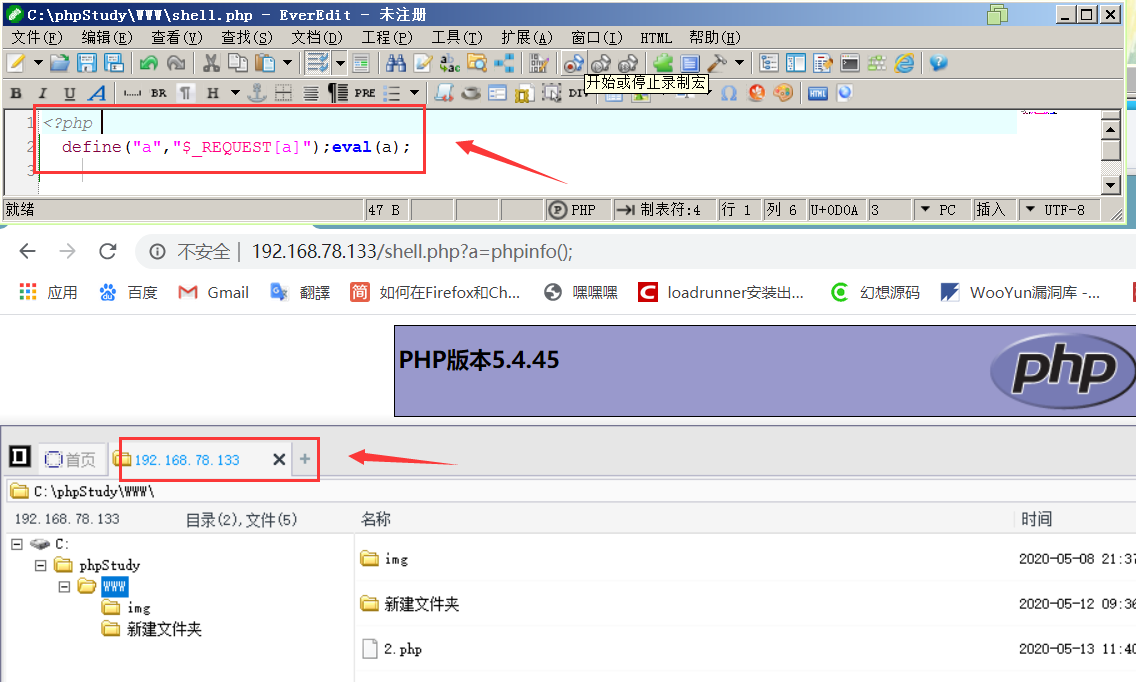Click the command window console icon
1136x682 pixels.
pos(850,64)
